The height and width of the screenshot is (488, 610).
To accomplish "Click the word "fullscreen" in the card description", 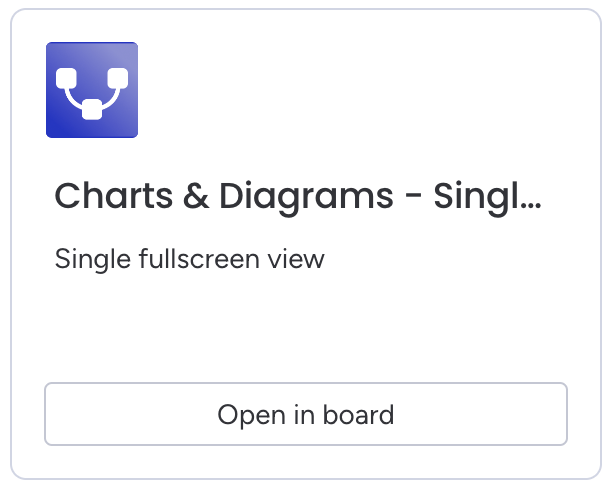I will tap(198, 259).
